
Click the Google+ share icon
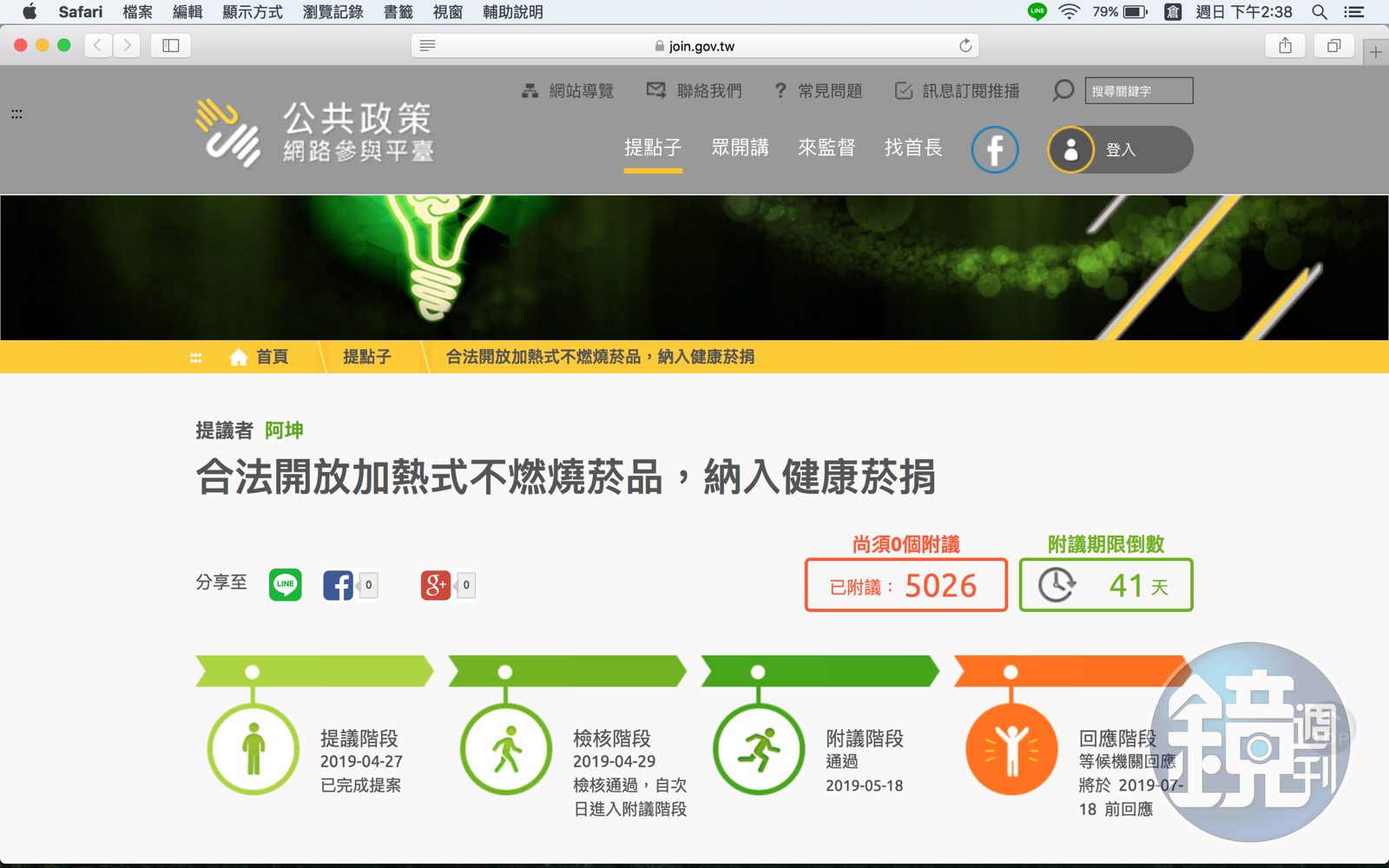pyautogui.click(x=435, y=585)
